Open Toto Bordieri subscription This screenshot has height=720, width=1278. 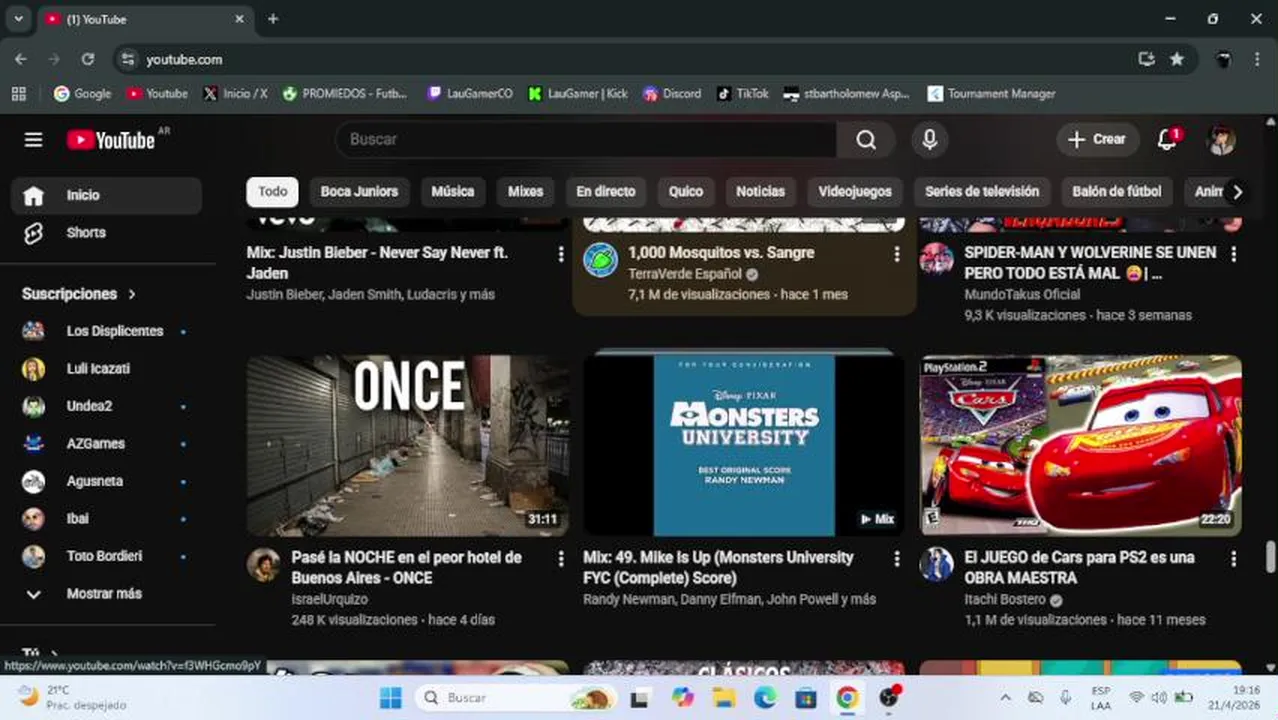coord(106,556)
